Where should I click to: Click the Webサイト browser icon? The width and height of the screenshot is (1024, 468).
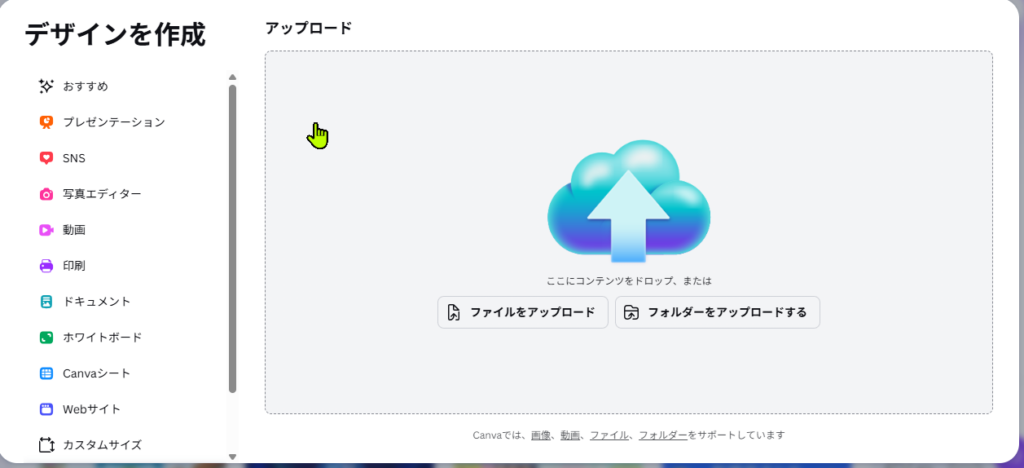(x=46, y=409)
